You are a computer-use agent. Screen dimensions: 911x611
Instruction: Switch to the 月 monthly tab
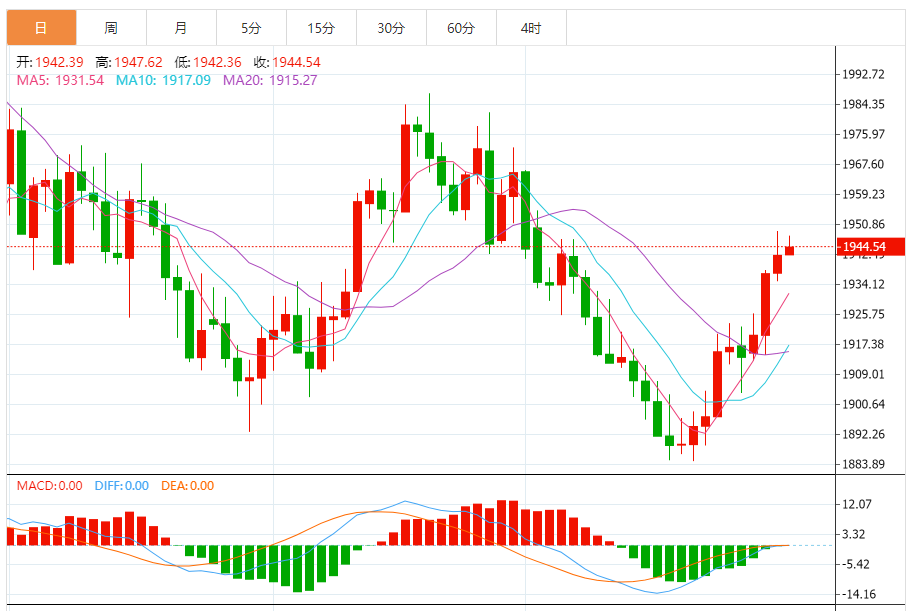click(x=181, y=27)
